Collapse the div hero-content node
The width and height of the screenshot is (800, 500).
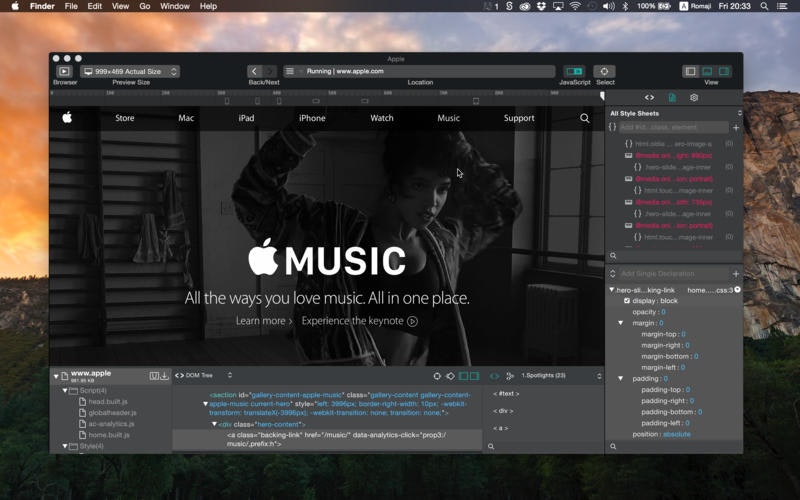(x=214, y=424)
